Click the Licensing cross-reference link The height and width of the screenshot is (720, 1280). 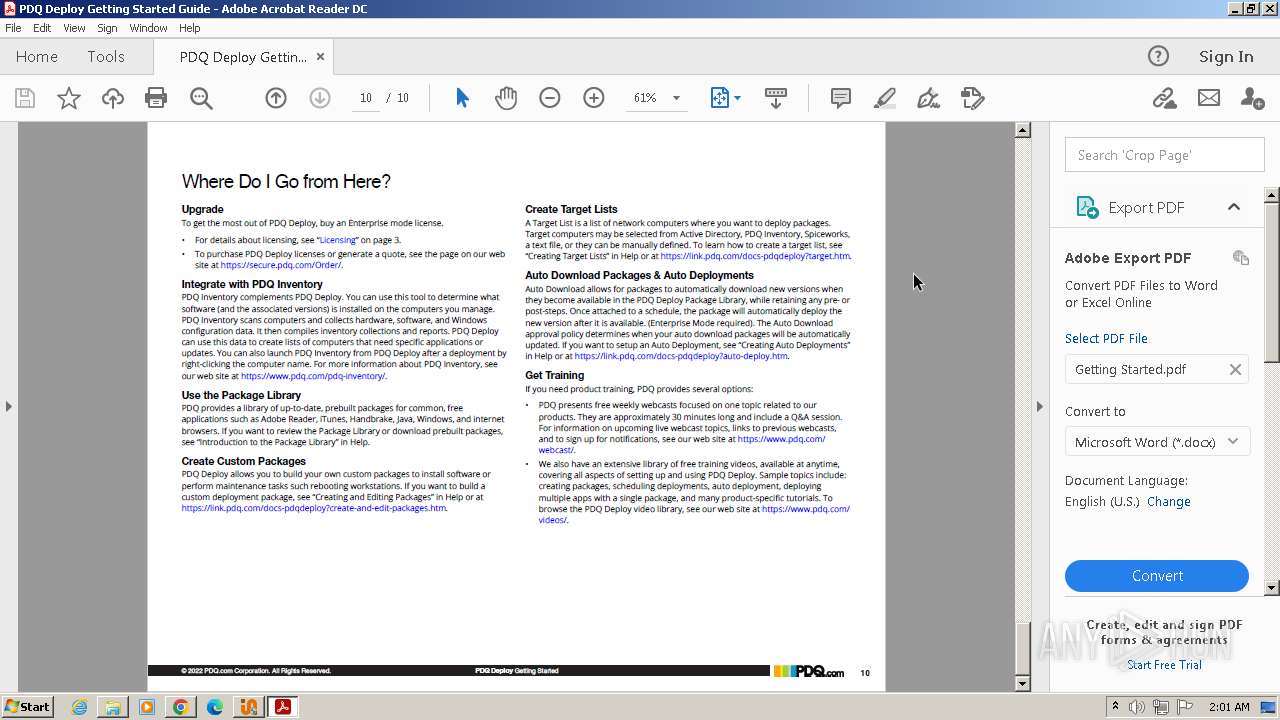point(338,240)
